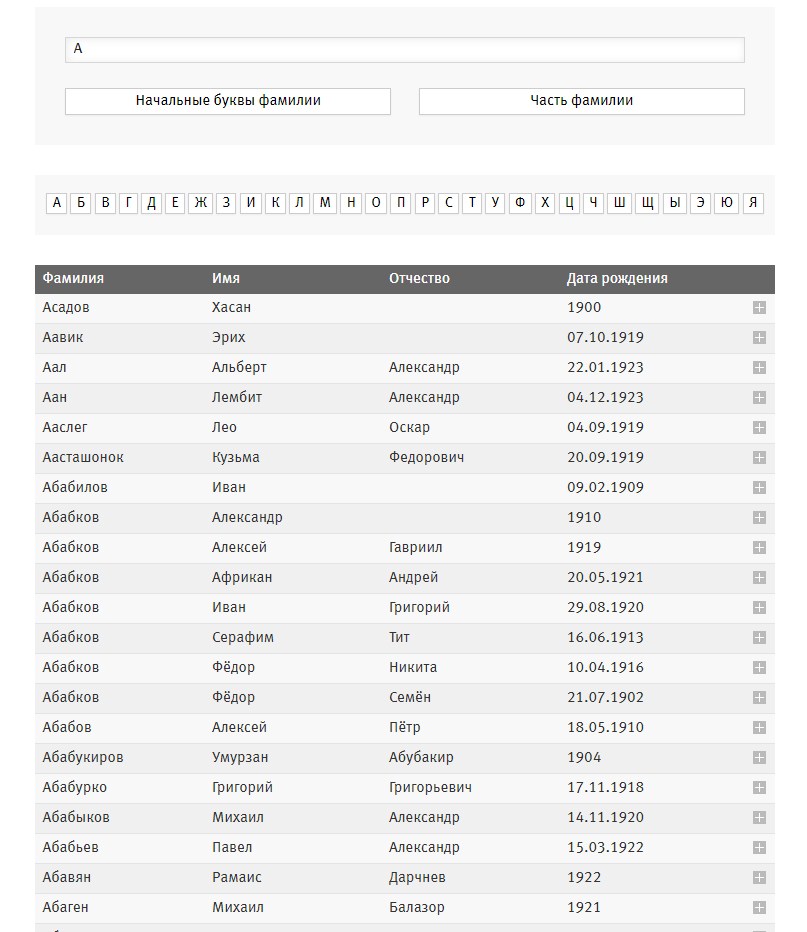Select letter Б in alphabet filter
Viewport: 807px width, 932px height.
81,203
